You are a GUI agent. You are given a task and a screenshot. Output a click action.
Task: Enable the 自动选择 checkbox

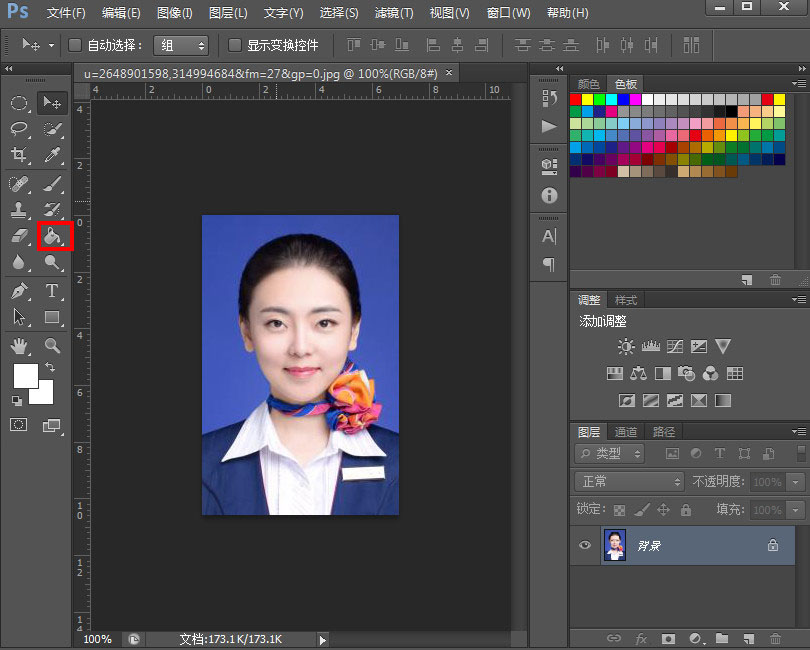coord(75,45)
